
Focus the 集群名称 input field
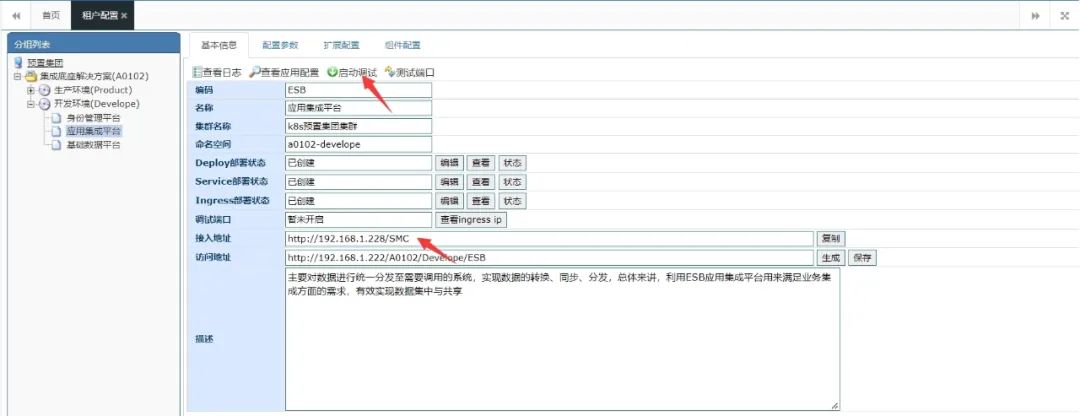358,126
